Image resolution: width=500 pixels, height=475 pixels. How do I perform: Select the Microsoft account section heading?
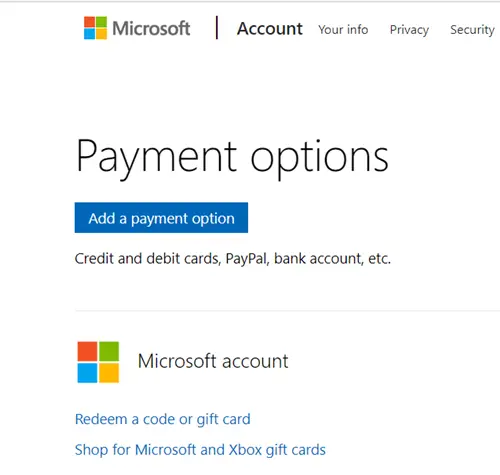click(x=213, y=361)
